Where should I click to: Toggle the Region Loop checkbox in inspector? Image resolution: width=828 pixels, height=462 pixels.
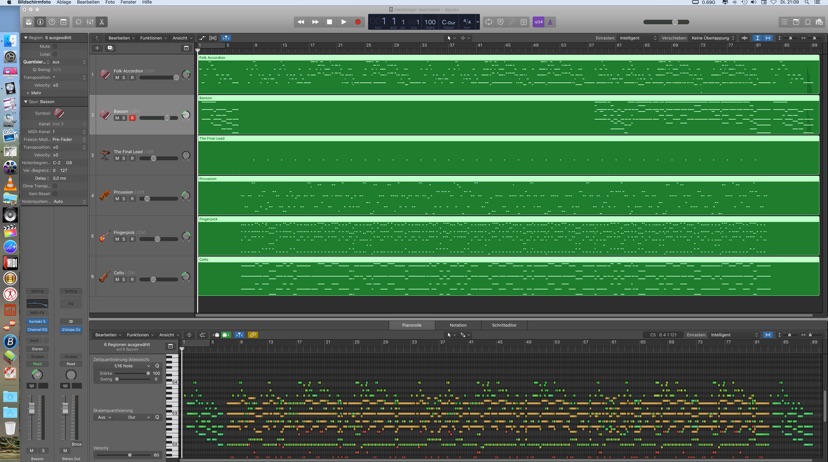pyautogui.click(x=55, y=54)
